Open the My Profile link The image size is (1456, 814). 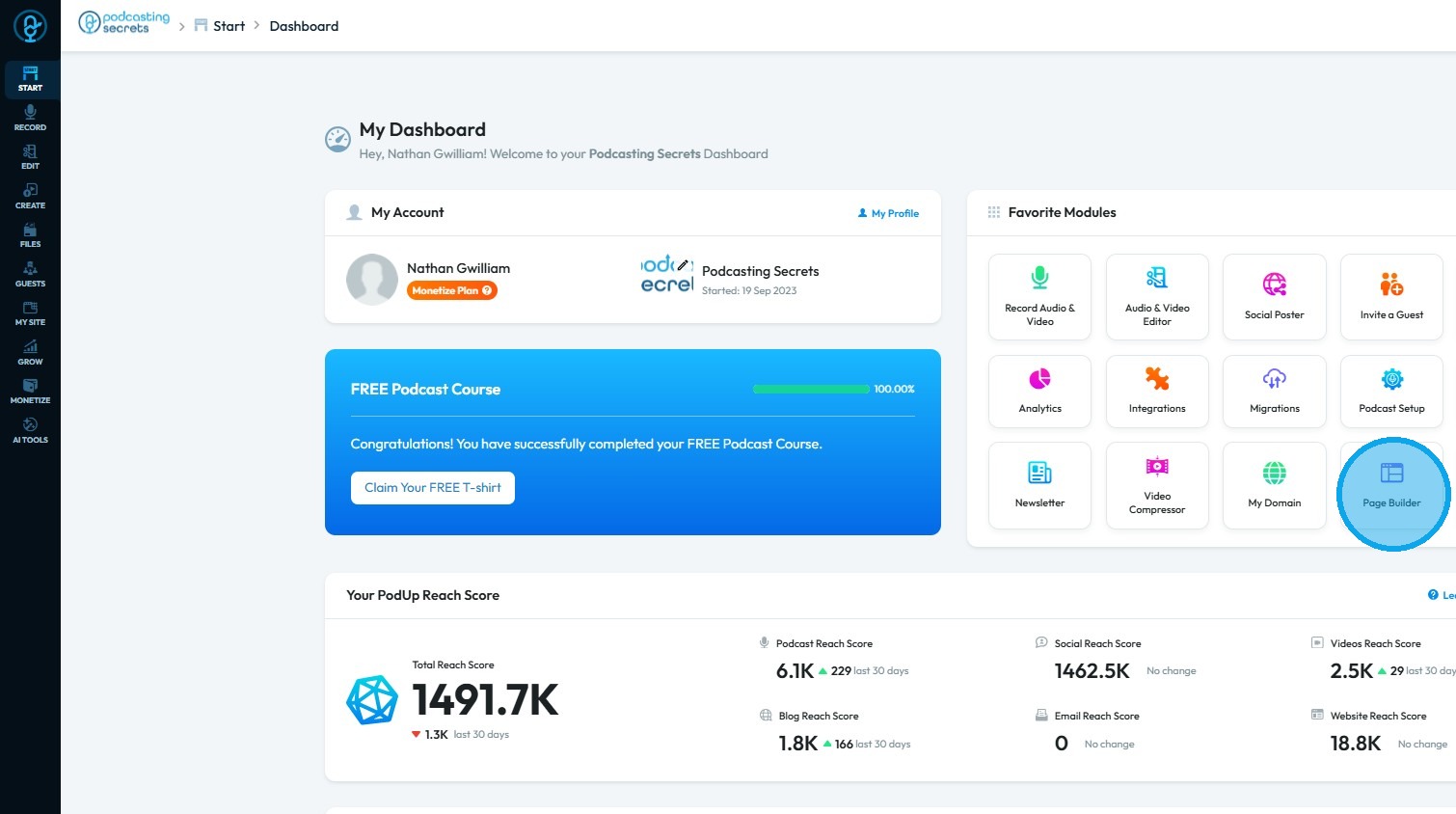(x=888, y=213)
